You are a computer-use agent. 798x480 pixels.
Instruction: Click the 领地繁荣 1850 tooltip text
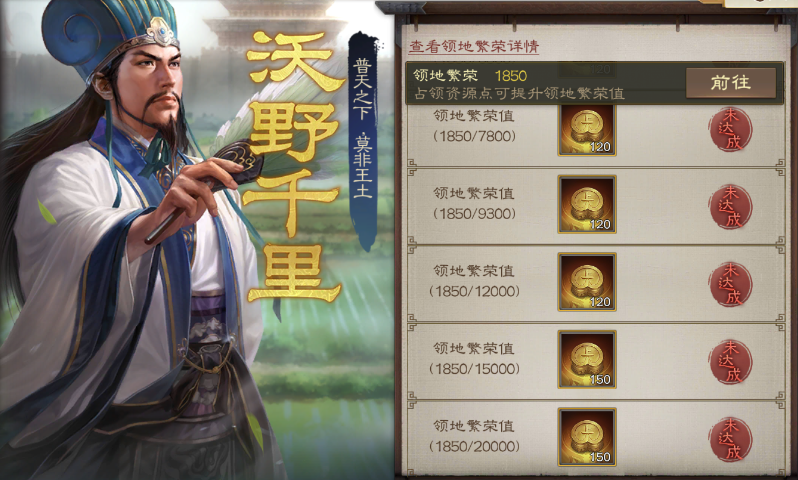pos(470,76)
